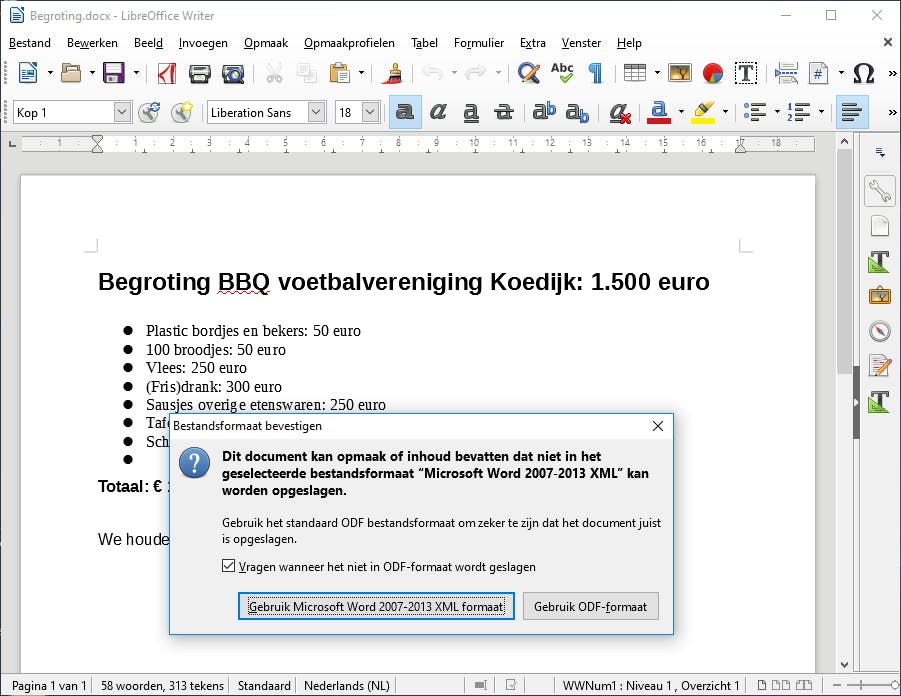Expand New document dropdown arrow
The image size is (901, 696).
[x=50, y=73]
